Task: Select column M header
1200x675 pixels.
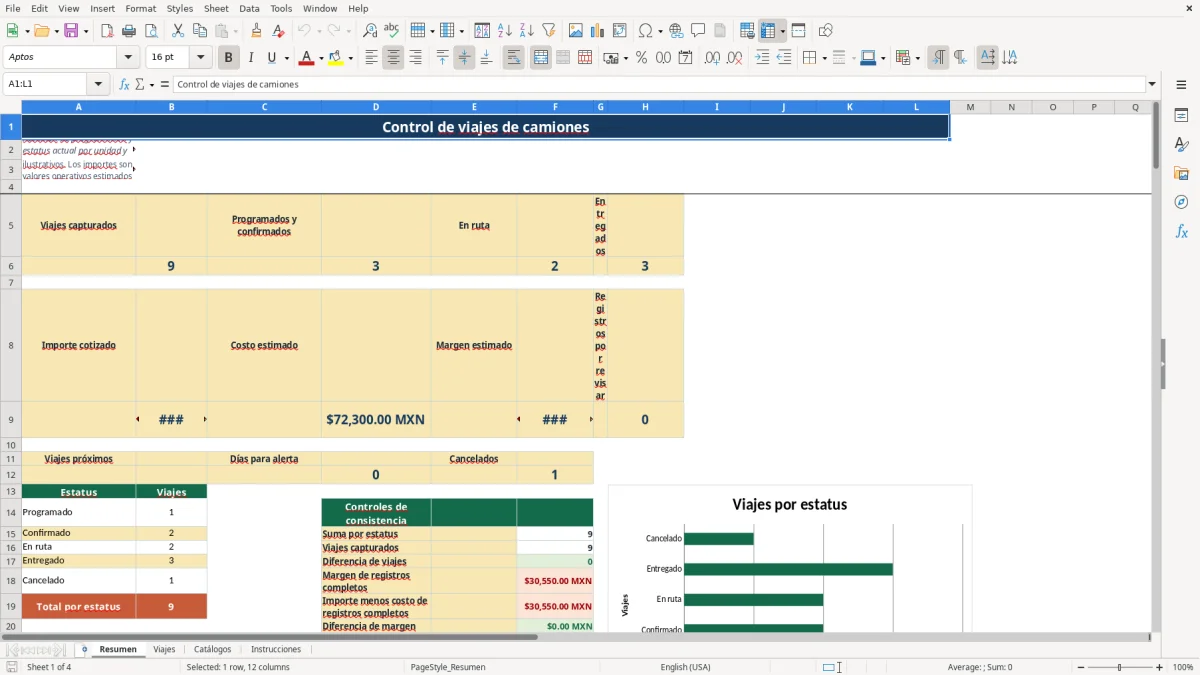Action: 970,107
